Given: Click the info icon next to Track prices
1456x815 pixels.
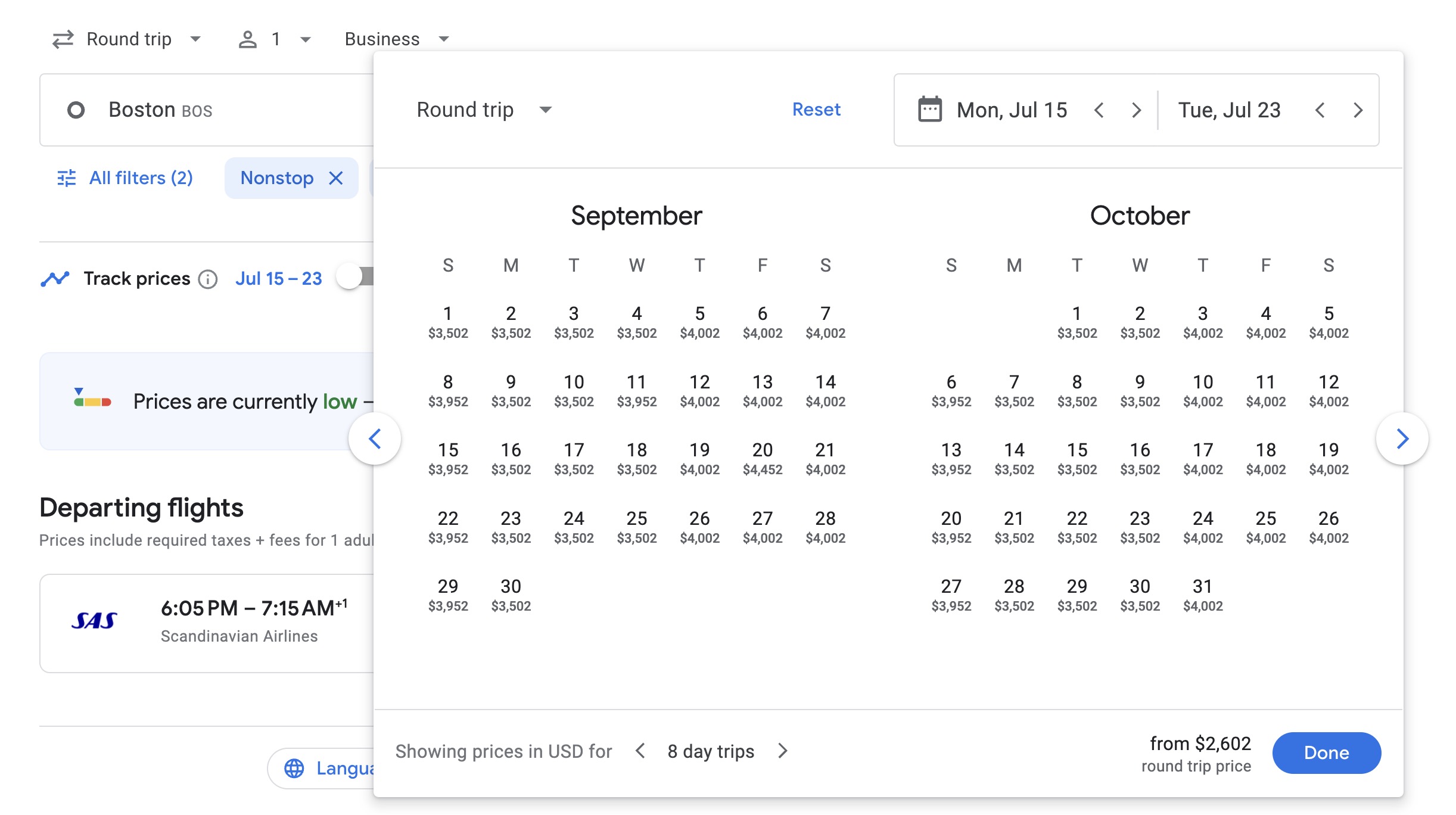Looking at the screenshot, I should pos(207,279).
